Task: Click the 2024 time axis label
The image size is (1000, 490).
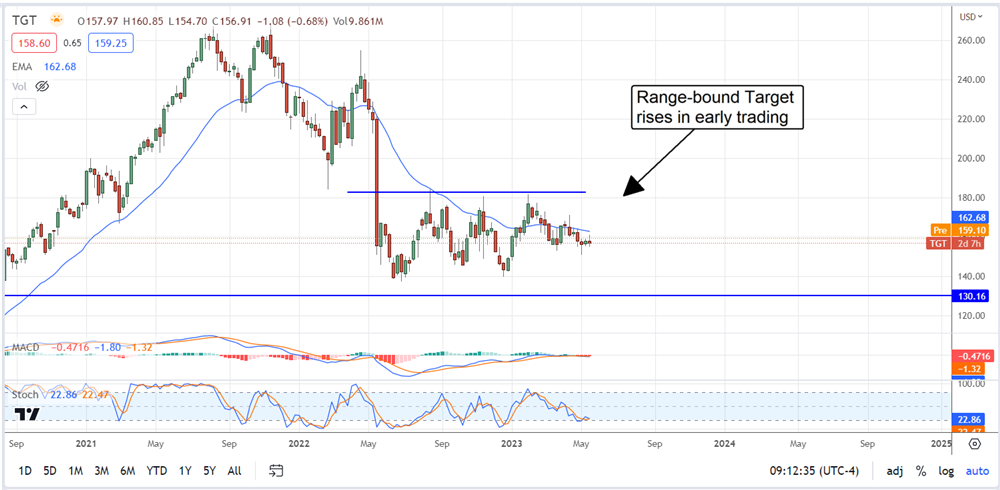Action: [x=724, y=443]
